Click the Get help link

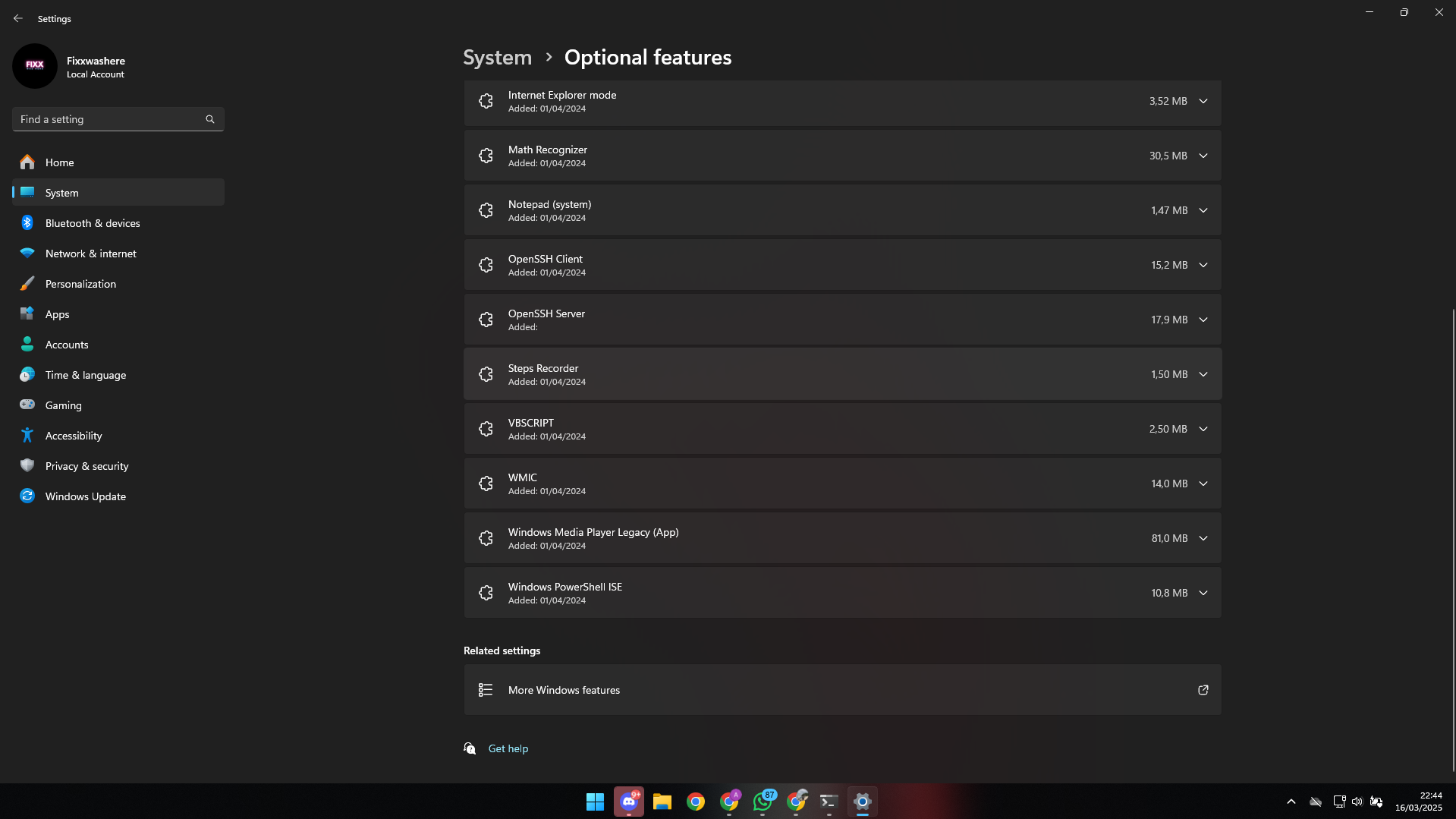click(x=508, y=748)
